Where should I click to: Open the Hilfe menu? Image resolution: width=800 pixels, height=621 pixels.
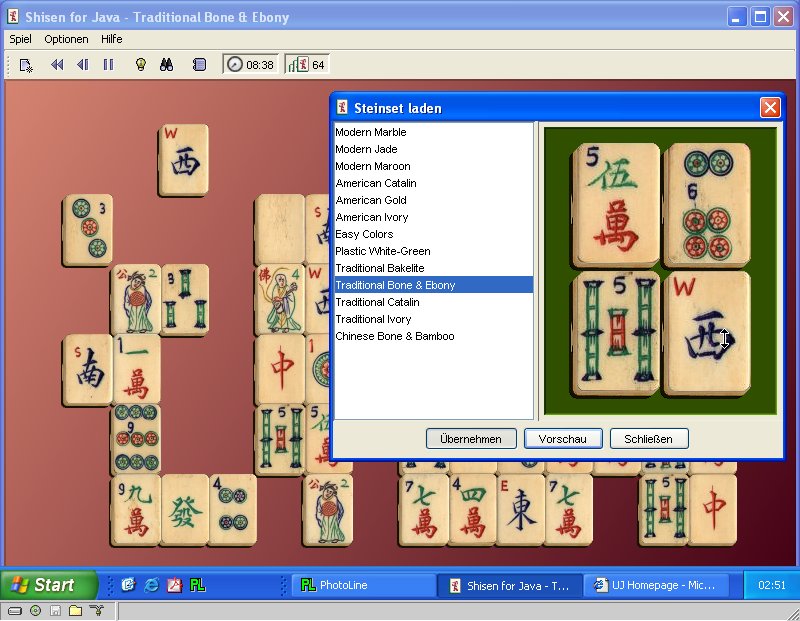112,39
